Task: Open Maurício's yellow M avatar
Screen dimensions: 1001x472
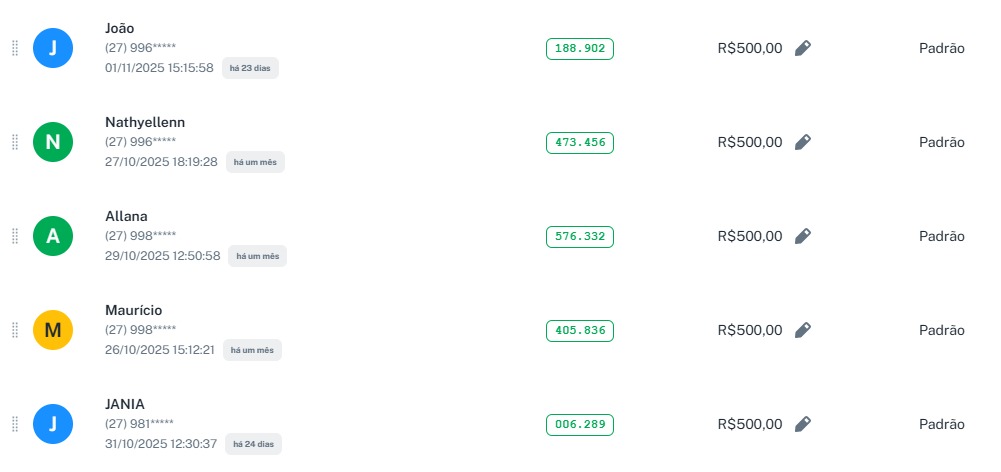Action: [53, 330]
